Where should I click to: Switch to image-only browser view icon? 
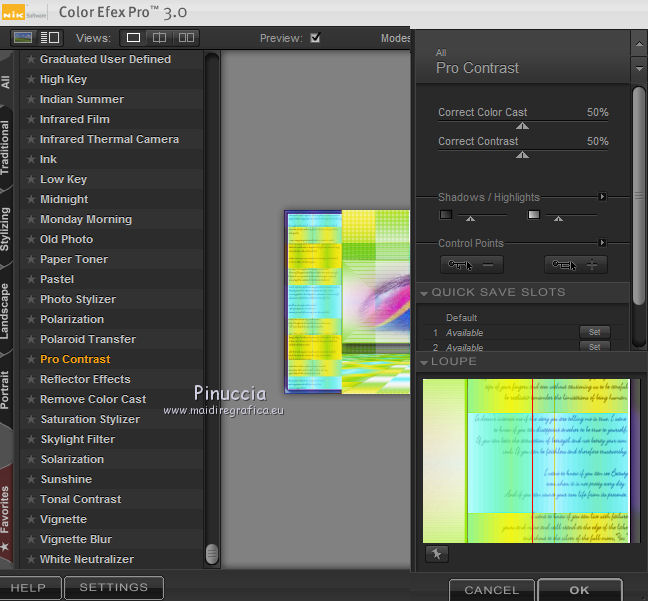(23, 38)
